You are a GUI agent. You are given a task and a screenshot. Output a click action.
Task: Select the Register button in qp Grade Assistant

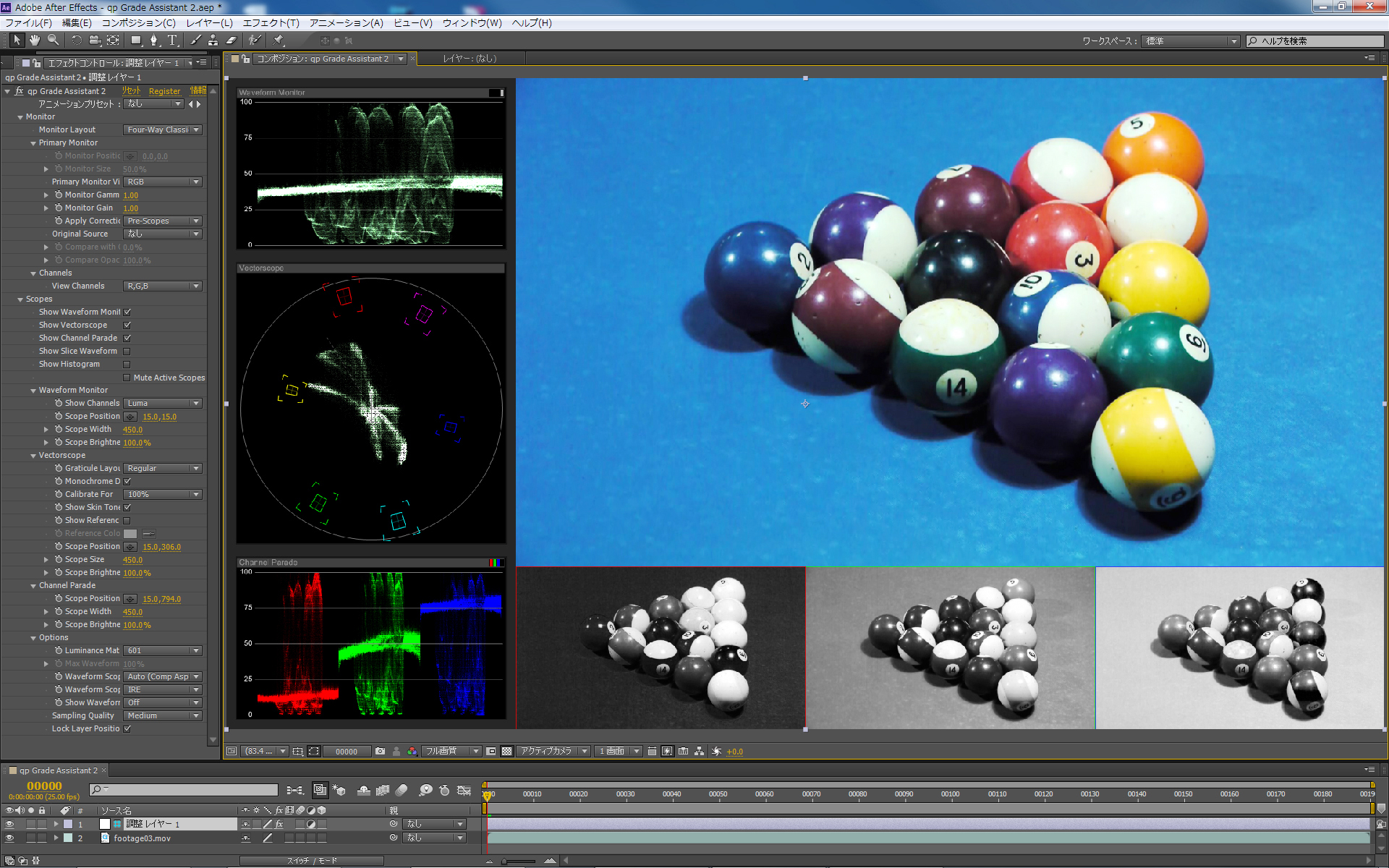tap(163, 90)
